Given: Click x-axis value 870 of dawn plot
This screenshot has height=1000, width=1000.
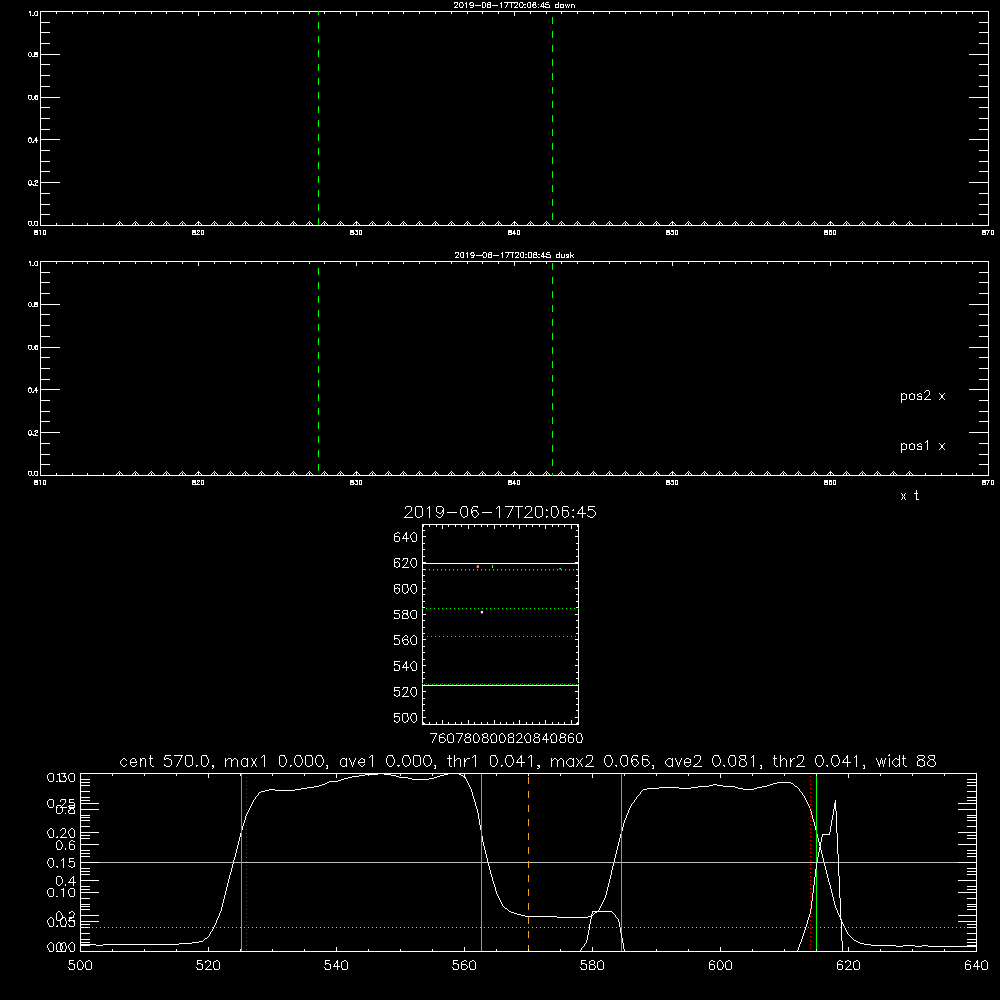Looking at the screenshot, I should coord(987,233).
